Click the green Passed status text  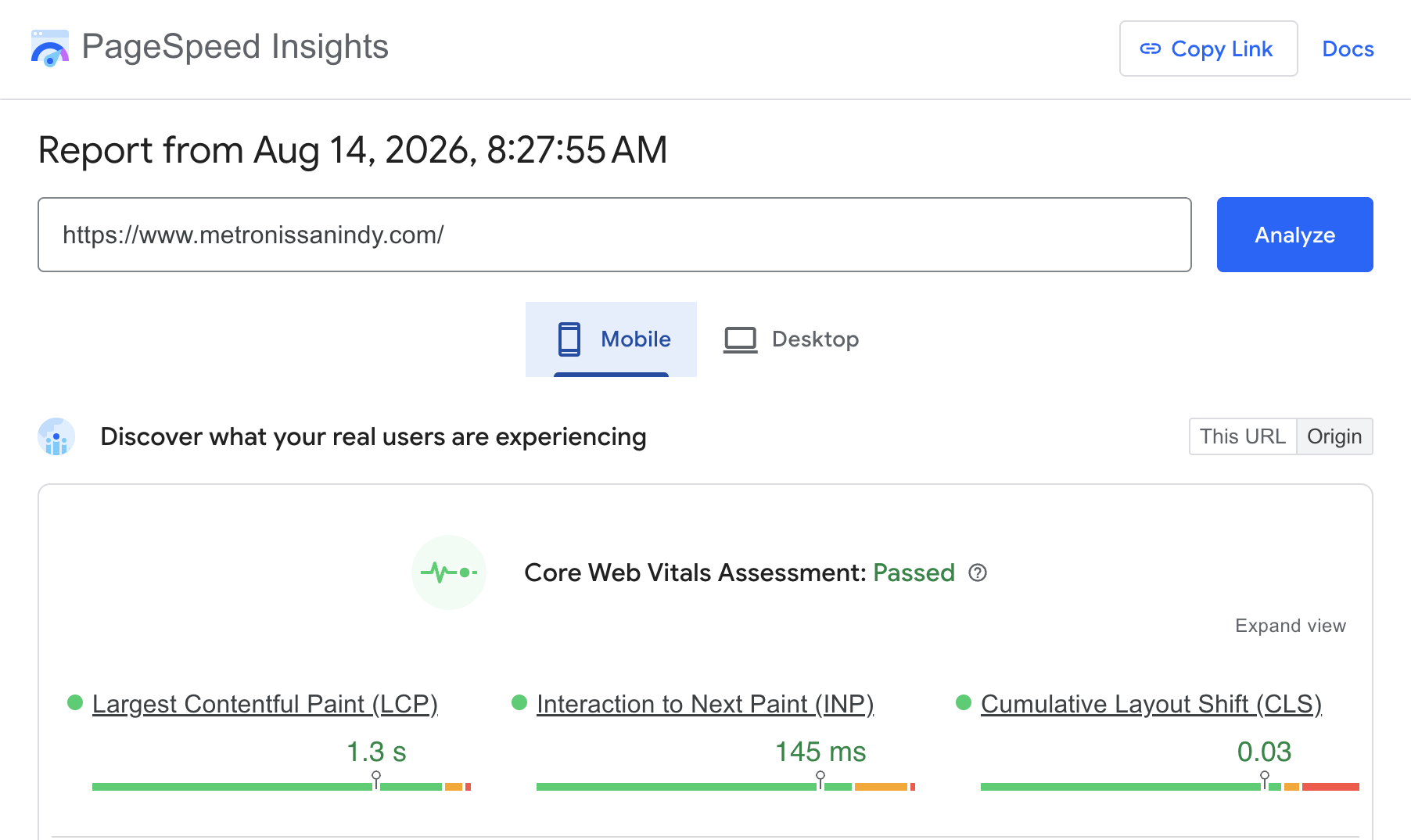[914, 573]
